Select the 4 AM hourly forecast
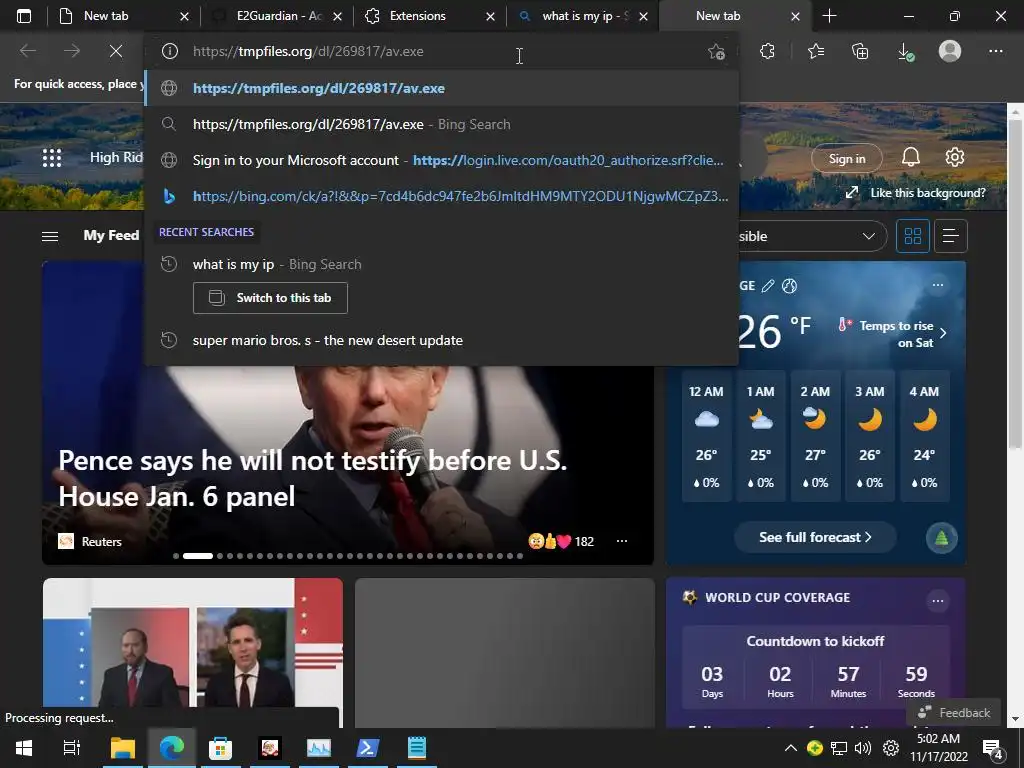Screen dimensions: 1024x768 (924, 436)
